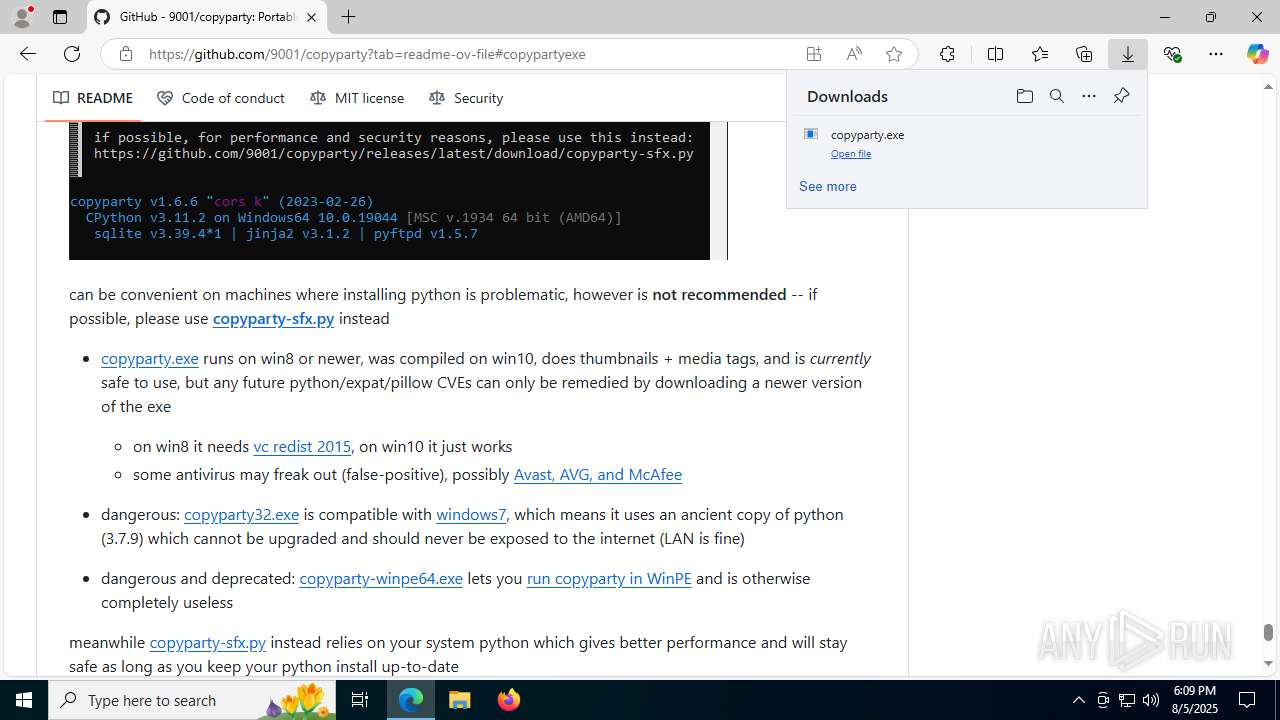Start Read aloud from address bar

[854, 54]
